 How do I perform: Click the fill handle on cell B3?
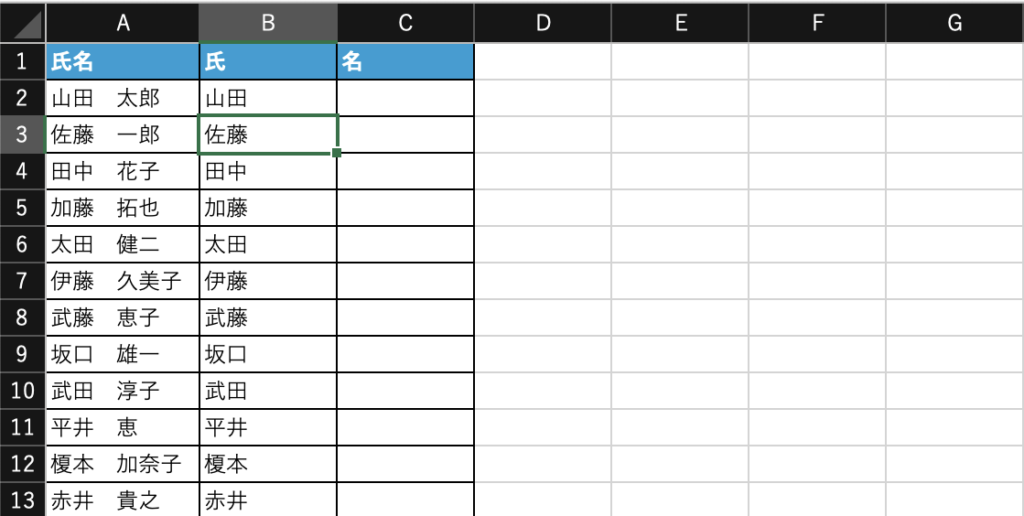point(337,153)
